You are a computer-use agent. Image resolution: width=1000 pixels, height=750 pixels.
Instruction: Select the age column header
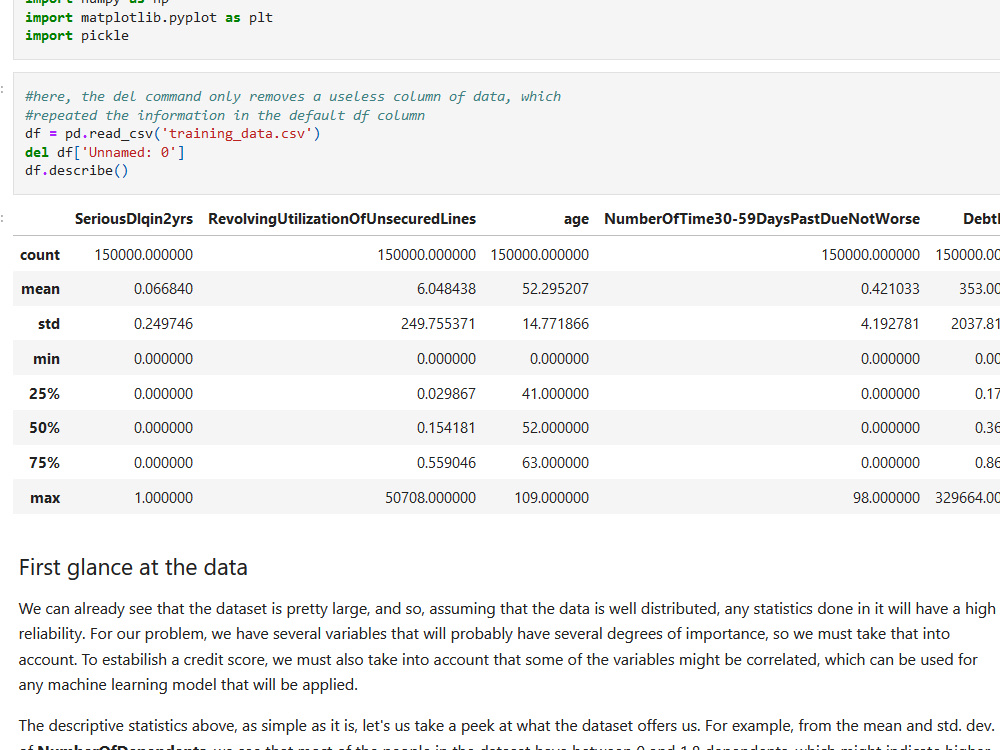[x=576, y=218]
